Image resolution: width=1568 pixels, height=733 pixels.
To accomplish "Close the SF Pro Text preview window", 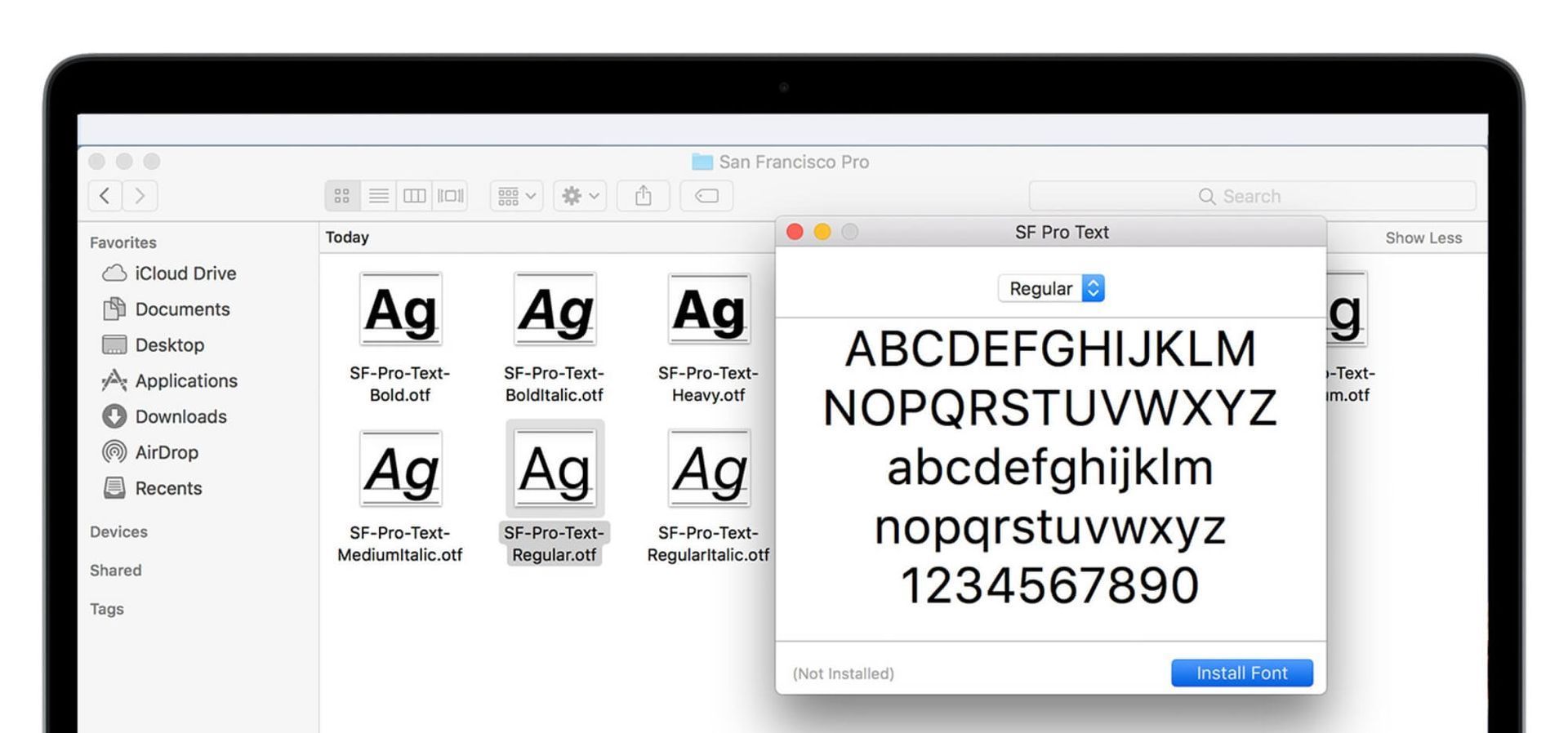I will point(795,232).
